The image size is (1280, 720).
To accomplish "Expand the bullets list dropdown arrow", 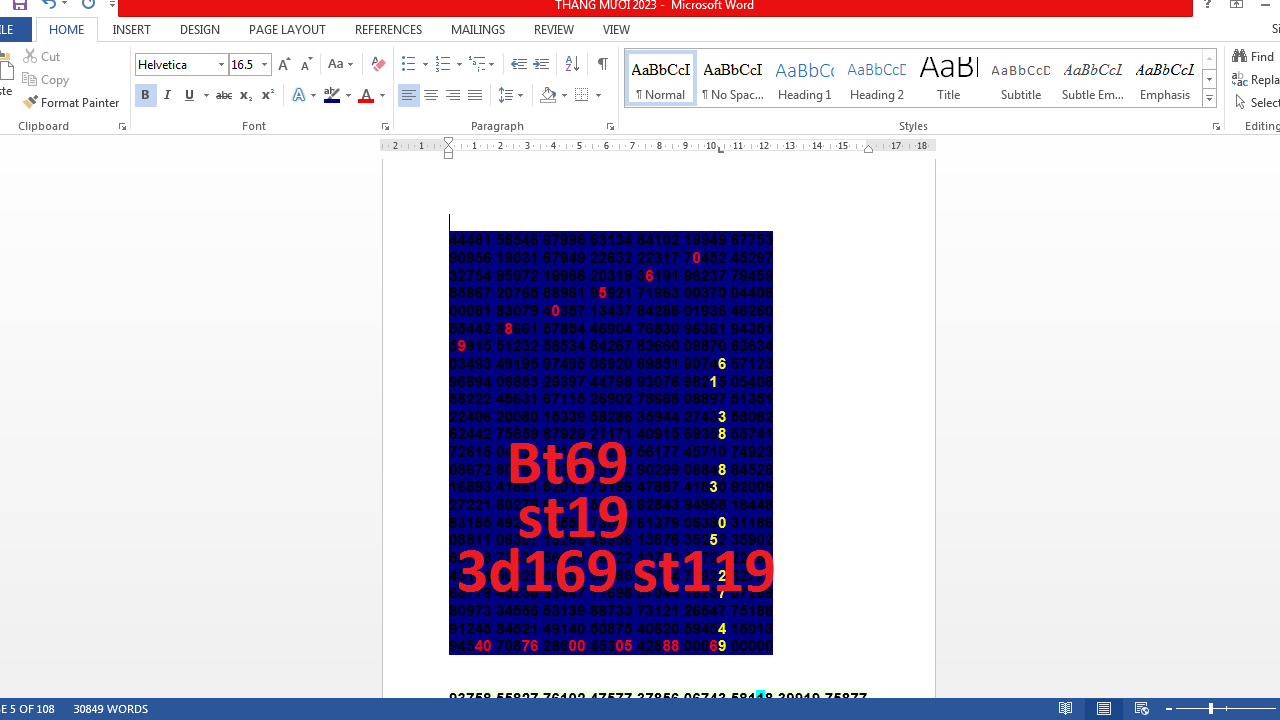I will (x=424, y=64).
